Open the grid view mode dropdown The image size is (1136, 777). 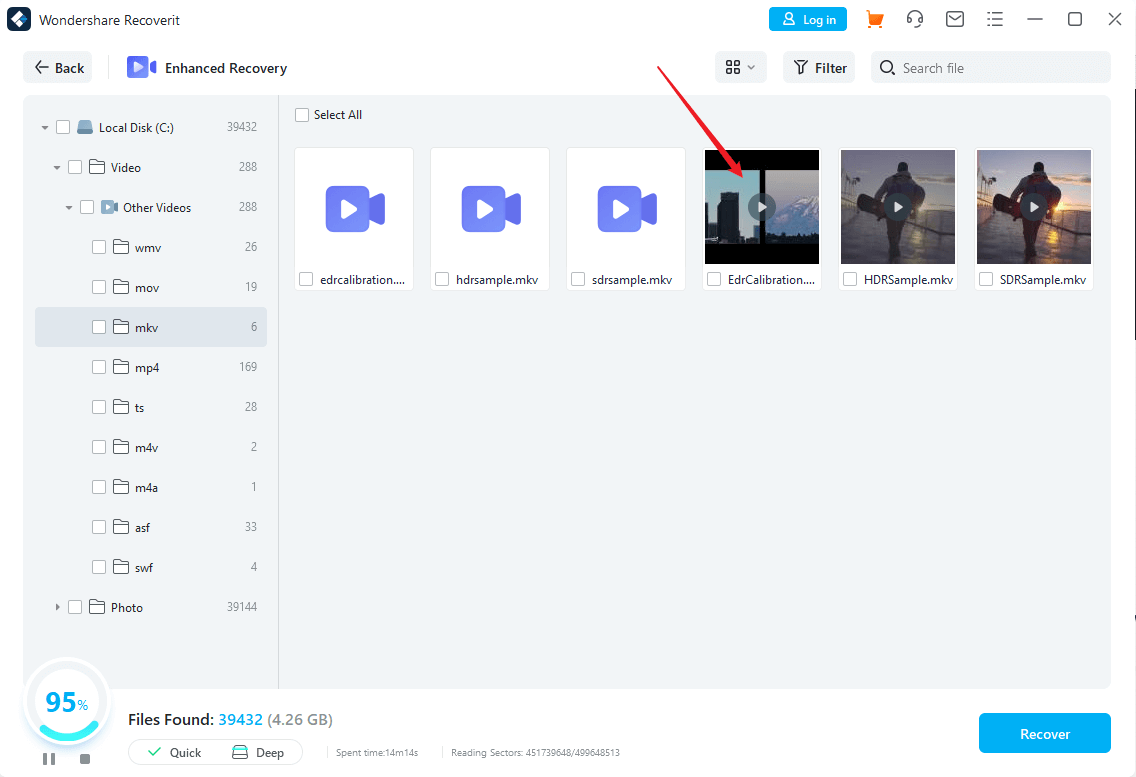point(740,67)
